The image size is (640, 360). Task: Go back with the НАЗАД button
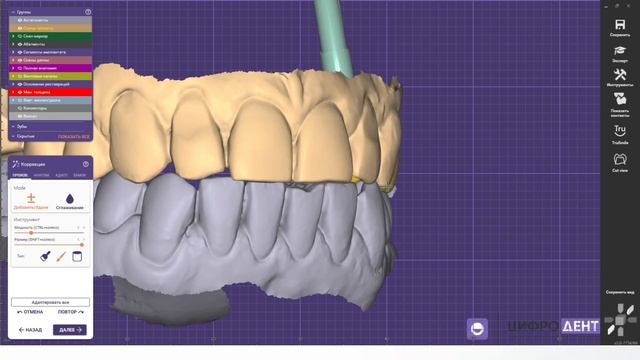click(30, 330)
